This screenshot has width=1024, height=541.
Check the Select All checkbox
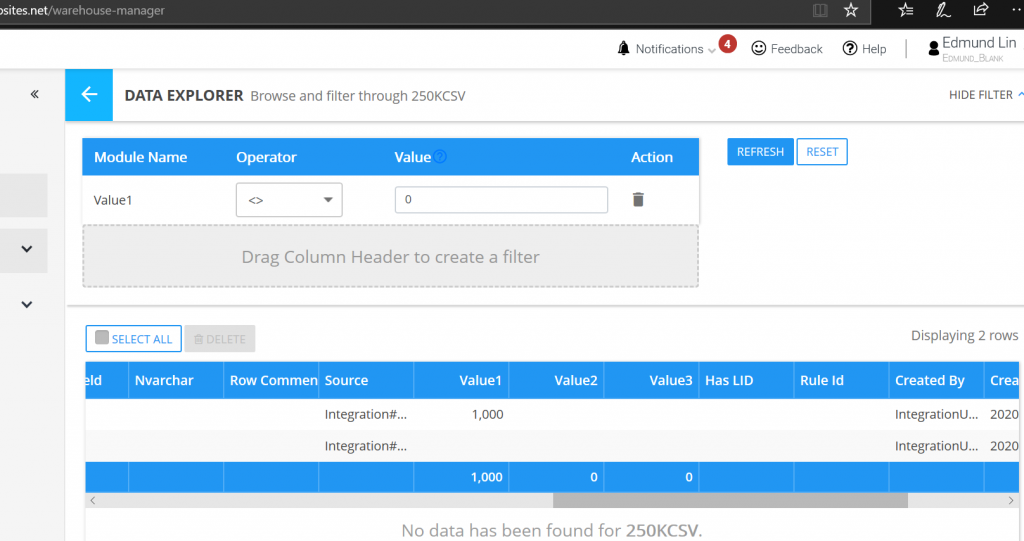pyautogui.click(x=102, y=338)
